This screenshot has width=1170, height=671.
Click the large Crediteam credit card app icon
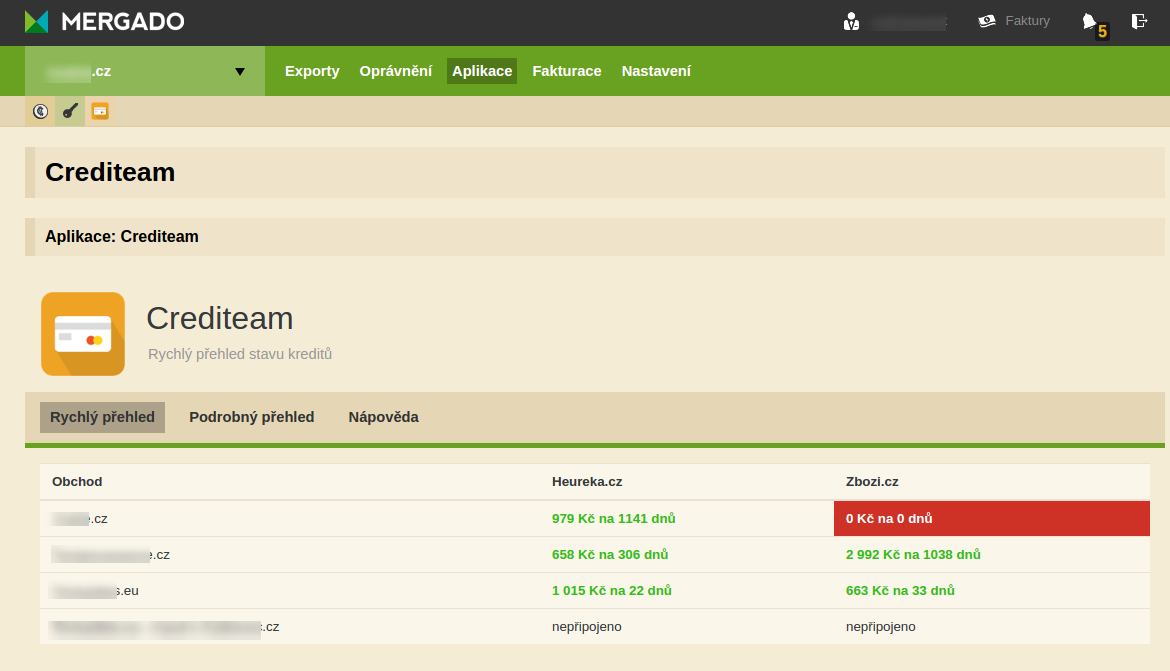83,334
